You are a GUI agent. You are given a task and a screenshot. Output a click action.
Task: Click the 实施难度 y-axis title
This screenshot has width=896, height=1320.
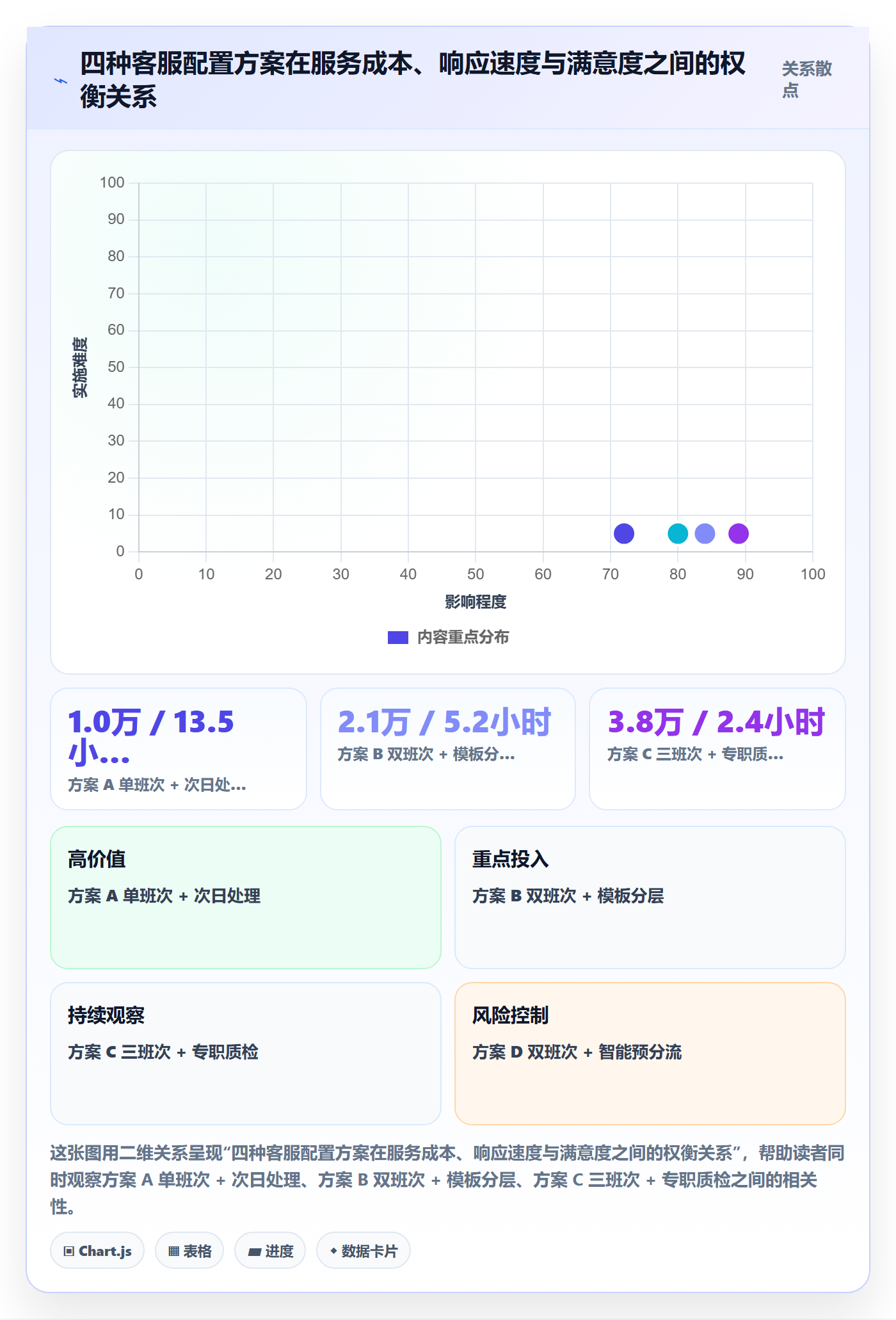pyautogui.click(x=80, y=367)
